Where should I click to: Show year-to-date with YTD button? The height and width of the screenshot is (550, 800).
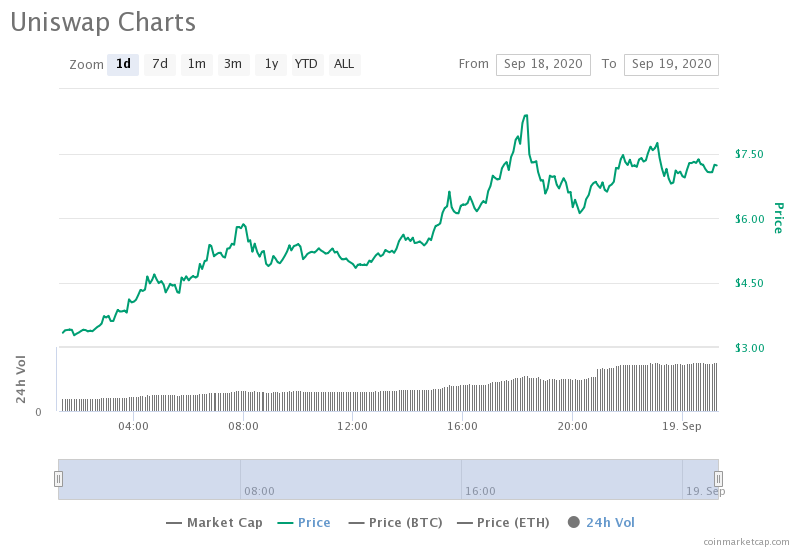pos(307,64)
